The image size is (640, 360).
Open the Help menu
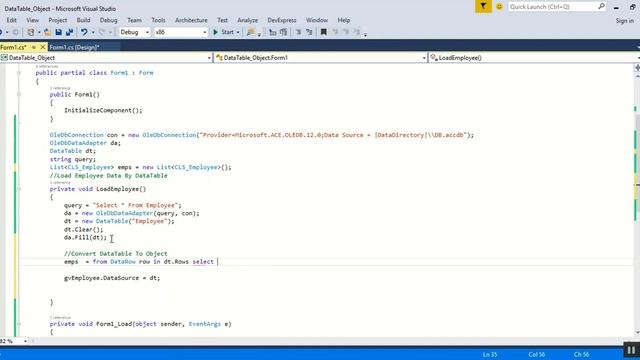344,20
